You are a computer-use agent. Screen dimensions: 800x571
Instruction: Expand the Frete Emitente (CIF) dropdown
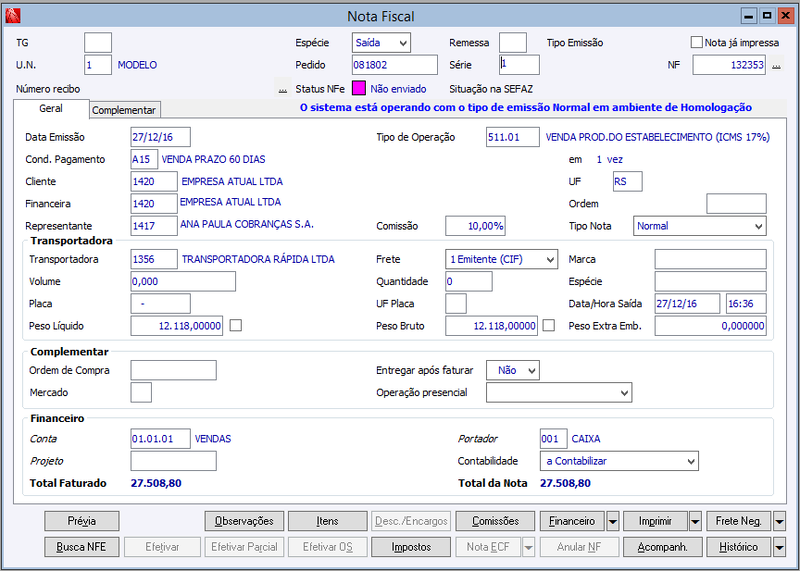click(502, 259)
